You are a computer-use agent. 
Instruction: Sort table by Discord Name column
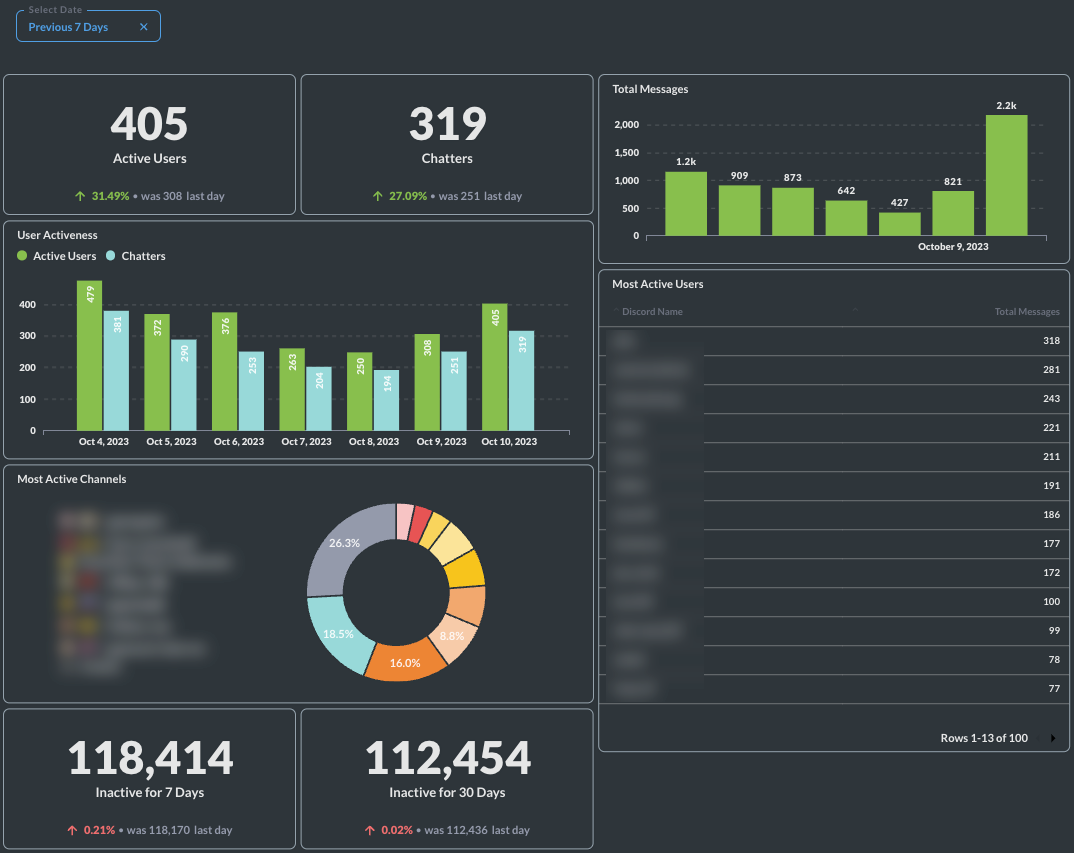point(652,312)
